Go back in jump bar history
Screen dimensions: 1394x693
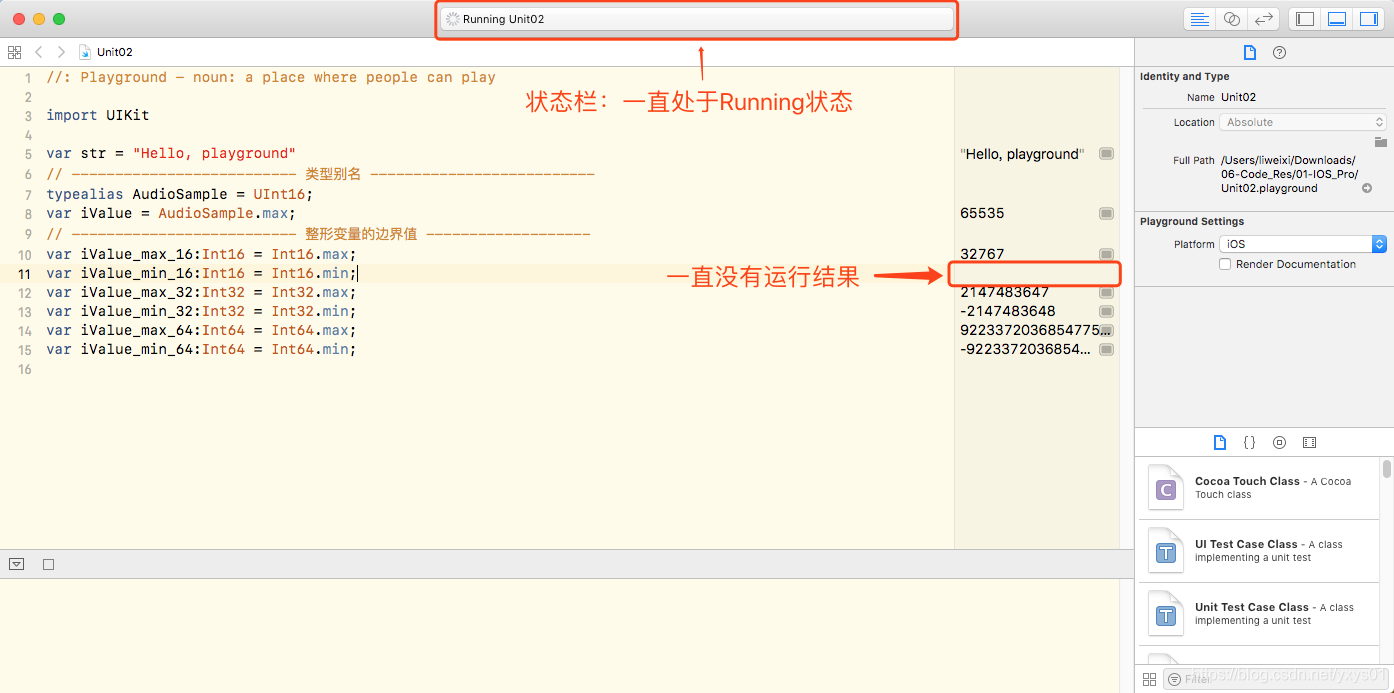pyautogui.click(x=38, y=52)
